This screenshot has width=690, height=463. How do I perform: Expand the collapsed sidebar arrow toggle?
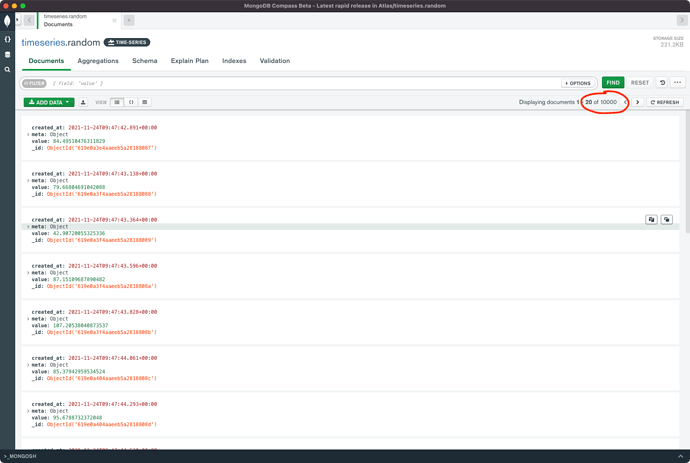[x=18, y=20]
